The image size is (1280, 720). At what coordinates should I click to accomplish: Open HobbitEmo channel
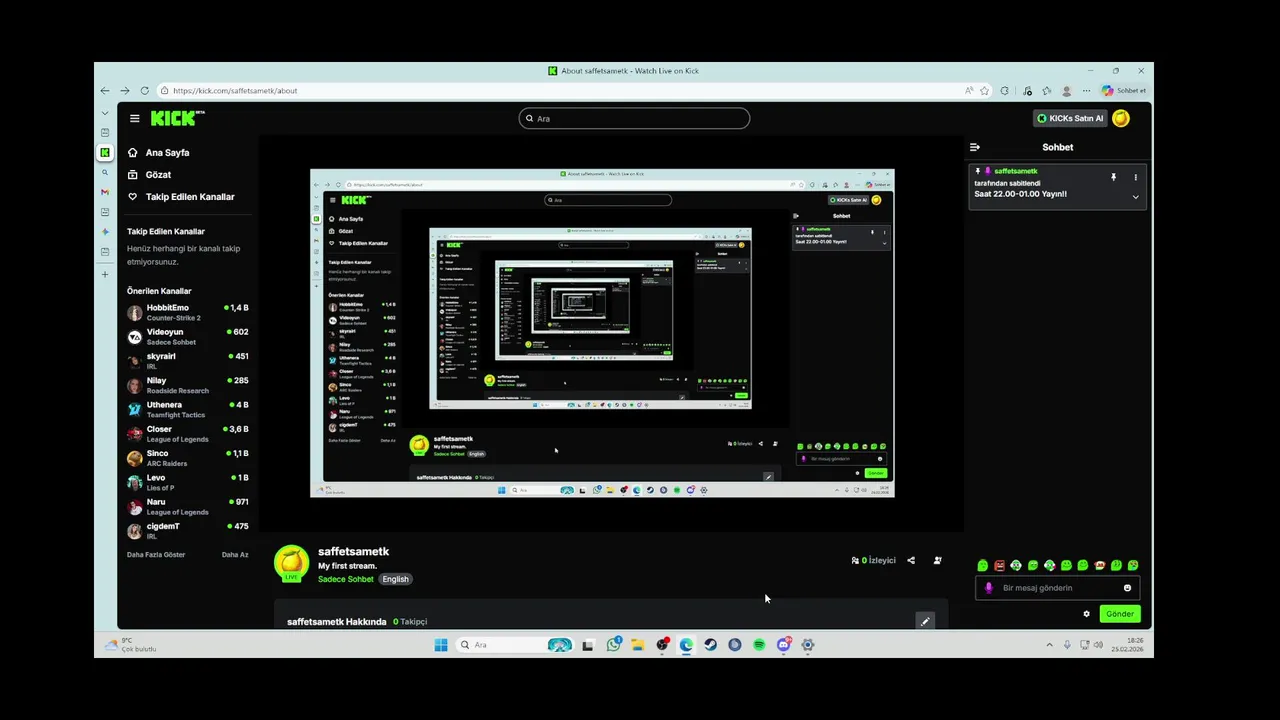click(x=187, y=312)
